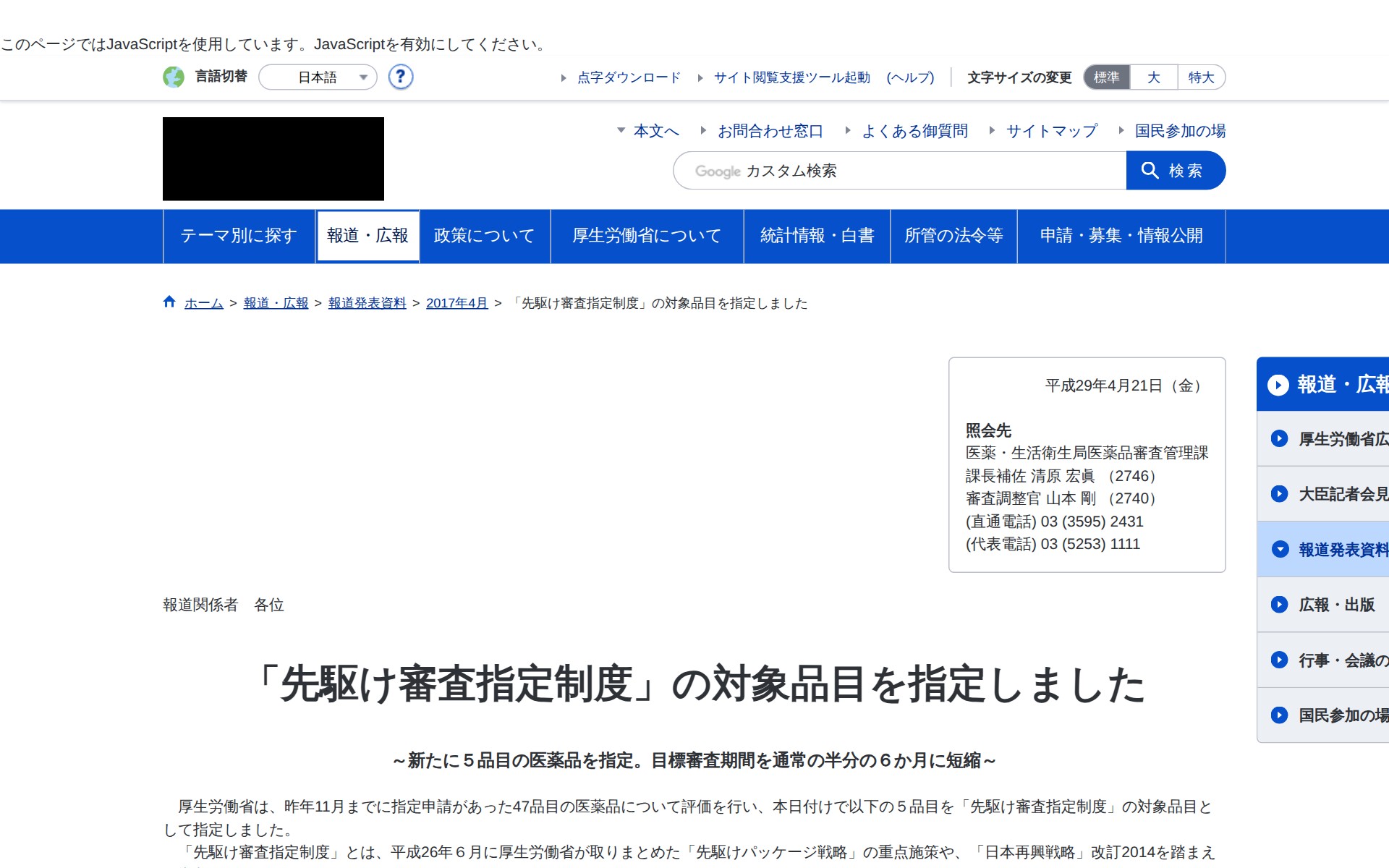Open the 日本語 language dropdown
Image resolution: width=1389 pixels, height=868 pixels.
[x=318, y=77]
